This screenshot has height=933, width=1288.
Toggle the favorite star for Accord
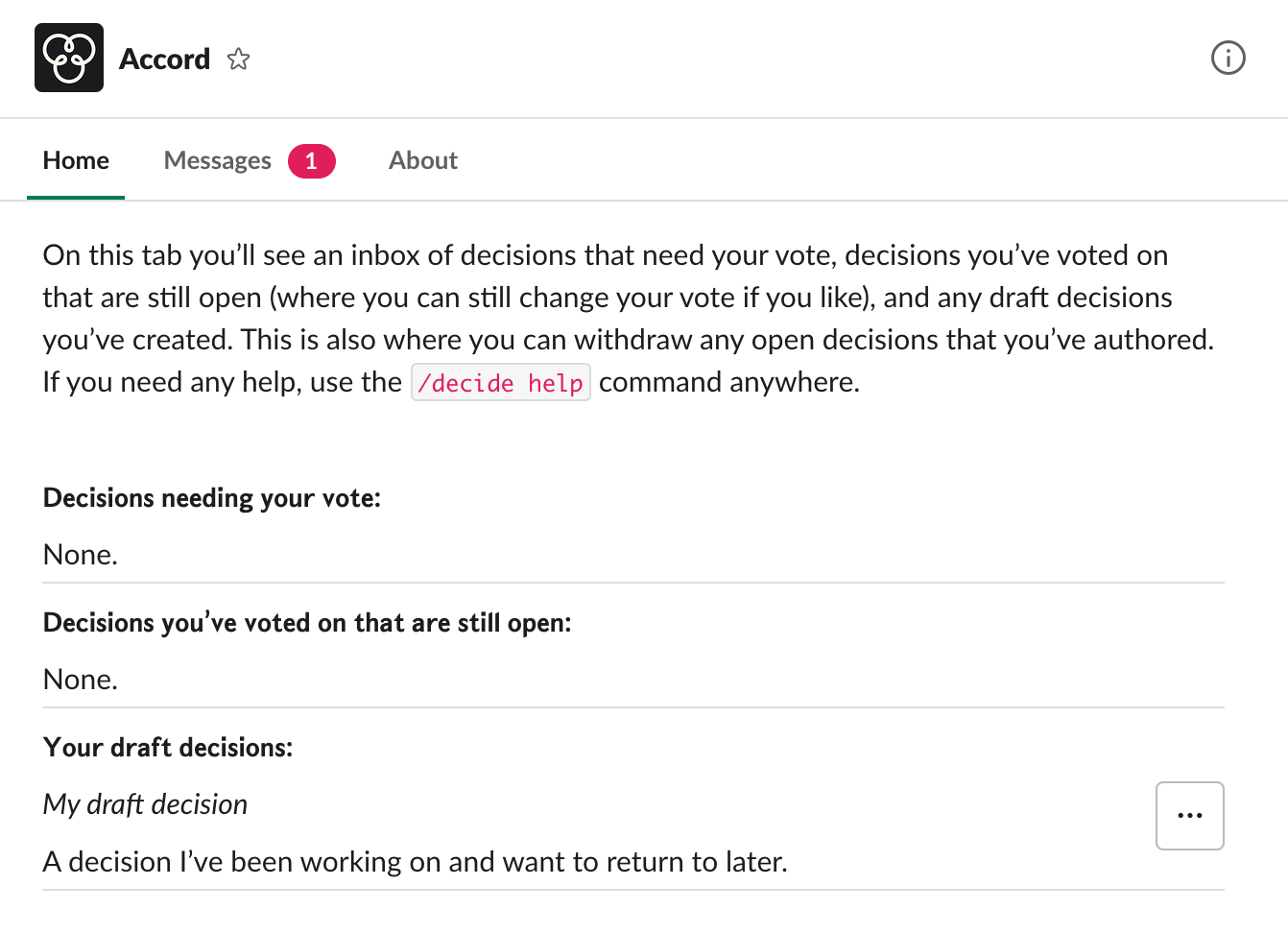coord(237,59)
